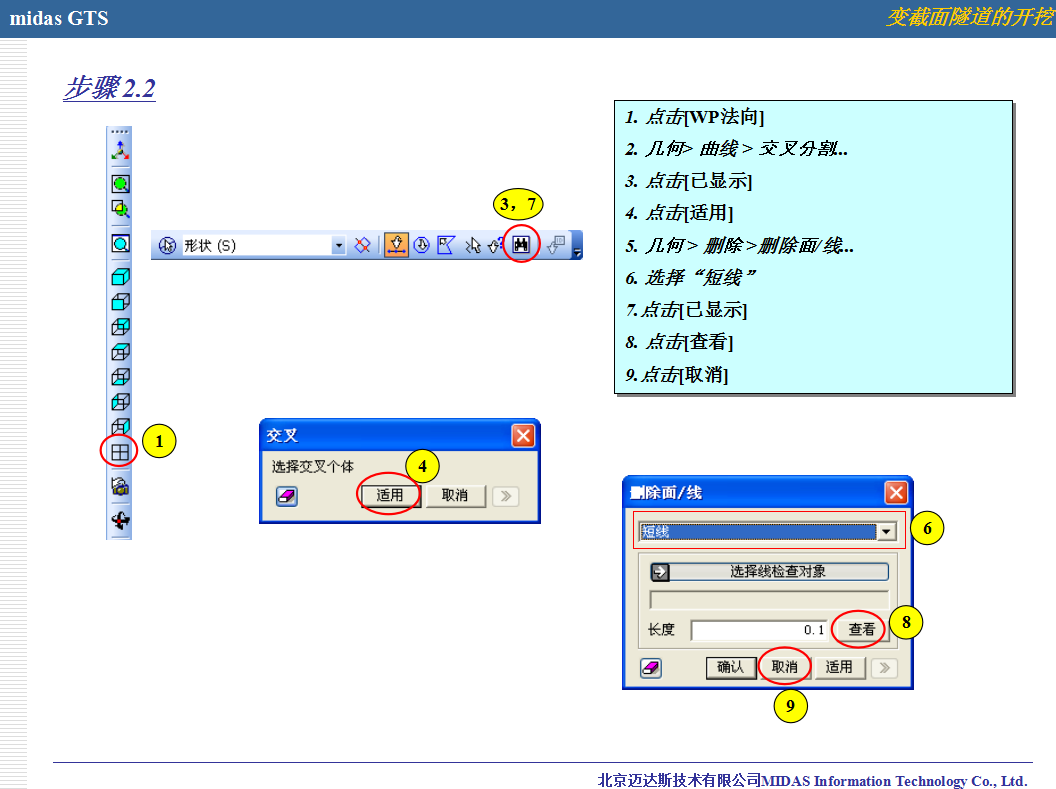Viewport: 1056px width, 789px height.
Task: Open the 短线 dropdown
Action: pyautogui.click(x=886, y=531)
